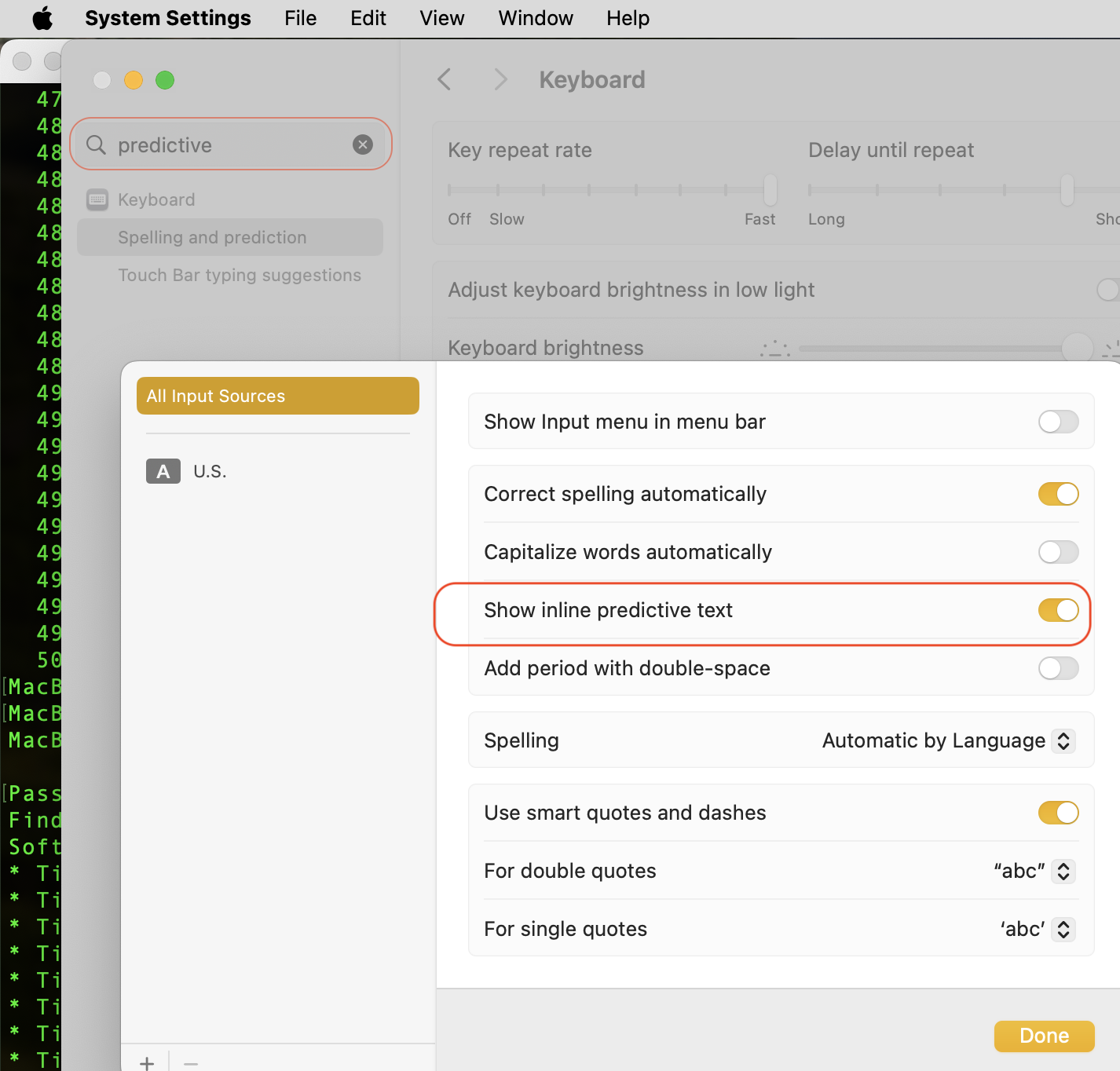Image resolution: width=1120 pixels, height=1071 pixels.
Task: Click the minus icon to remove input source
Action: (x=190, y=1062)
